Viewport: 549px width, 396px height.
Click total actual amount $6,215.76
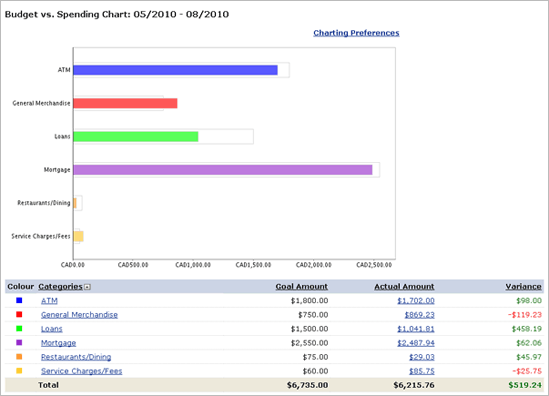coord(414,385)
